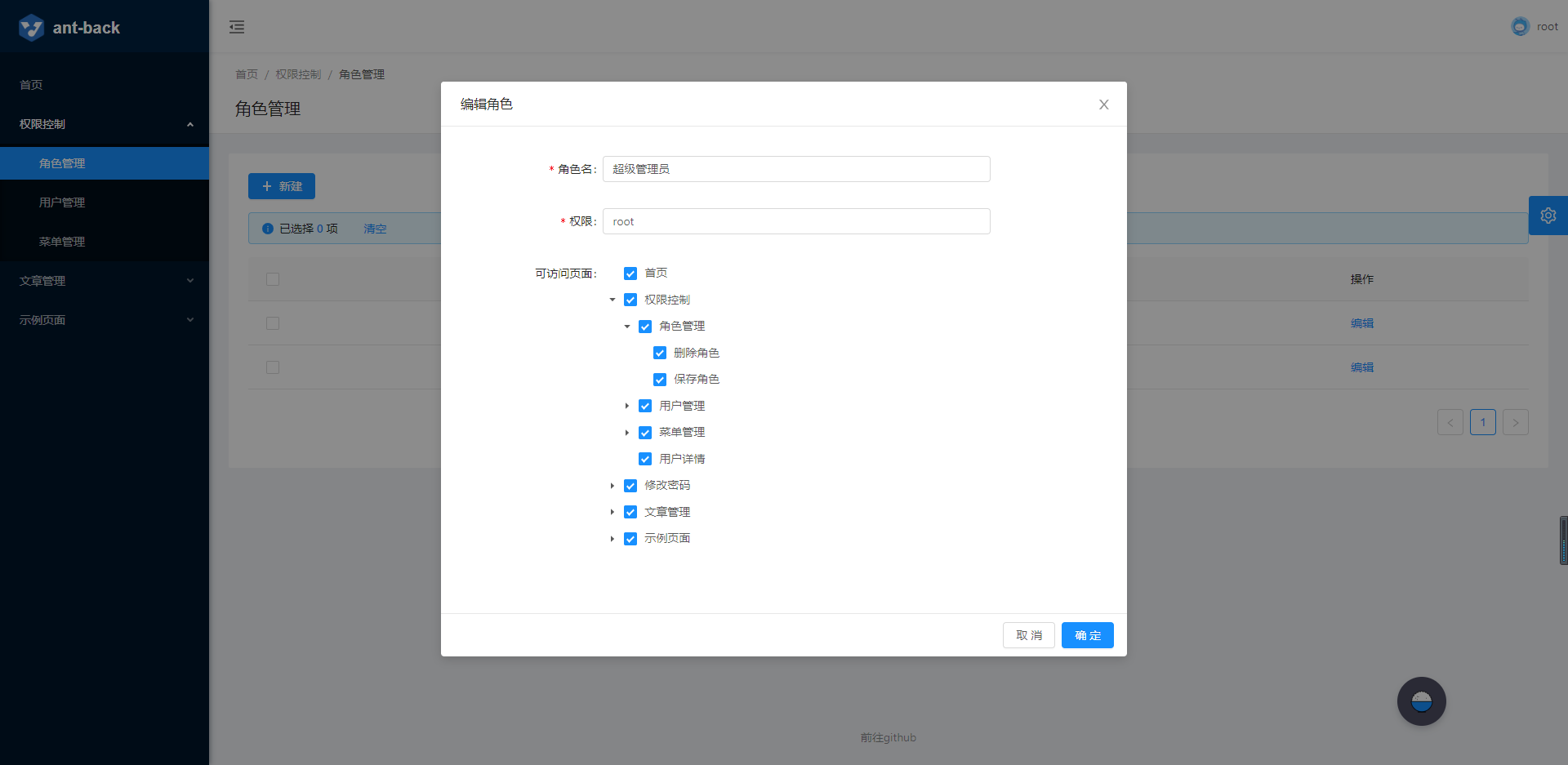Click the info icon beside 已选择 0 项
The image size is (1568, 765).
tap(267, 229)
